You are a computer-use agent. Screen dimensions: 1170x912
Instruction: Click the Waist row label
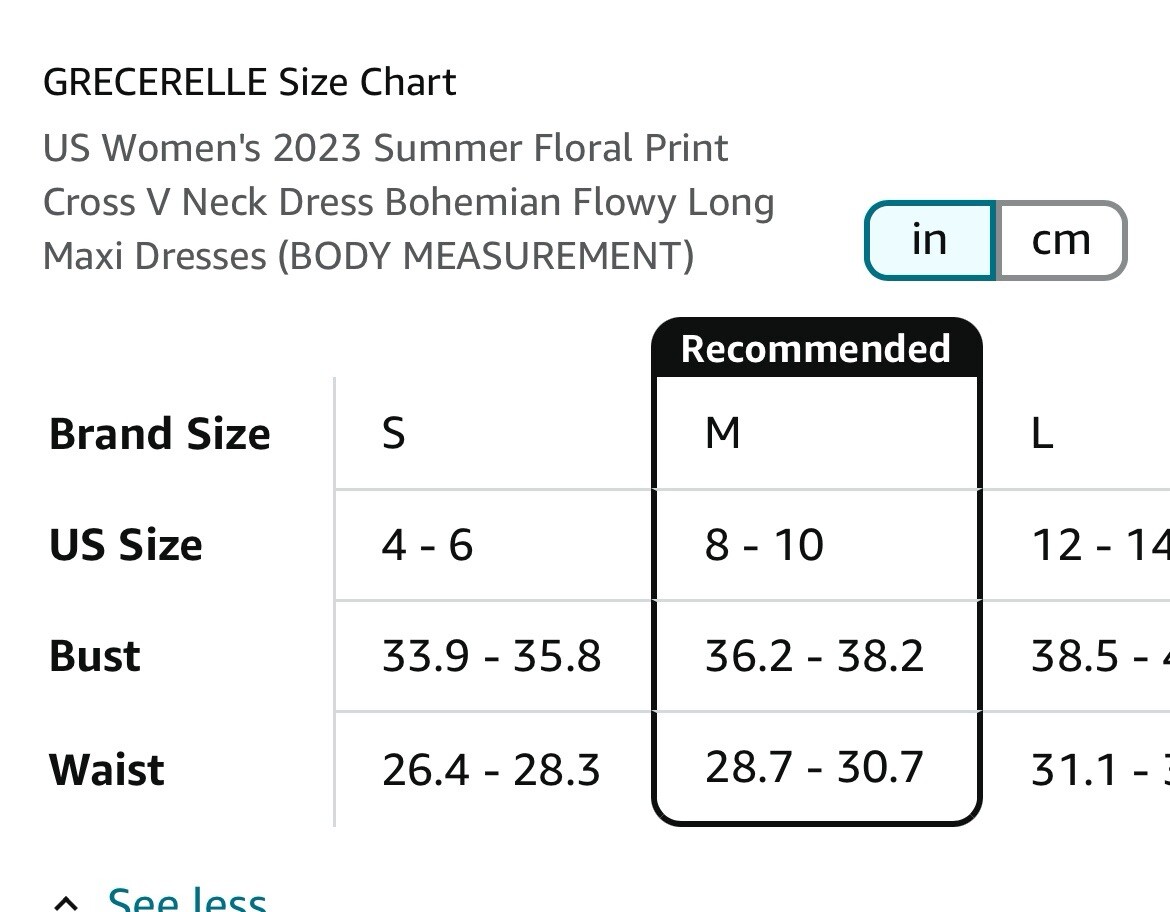pos(107,769)
